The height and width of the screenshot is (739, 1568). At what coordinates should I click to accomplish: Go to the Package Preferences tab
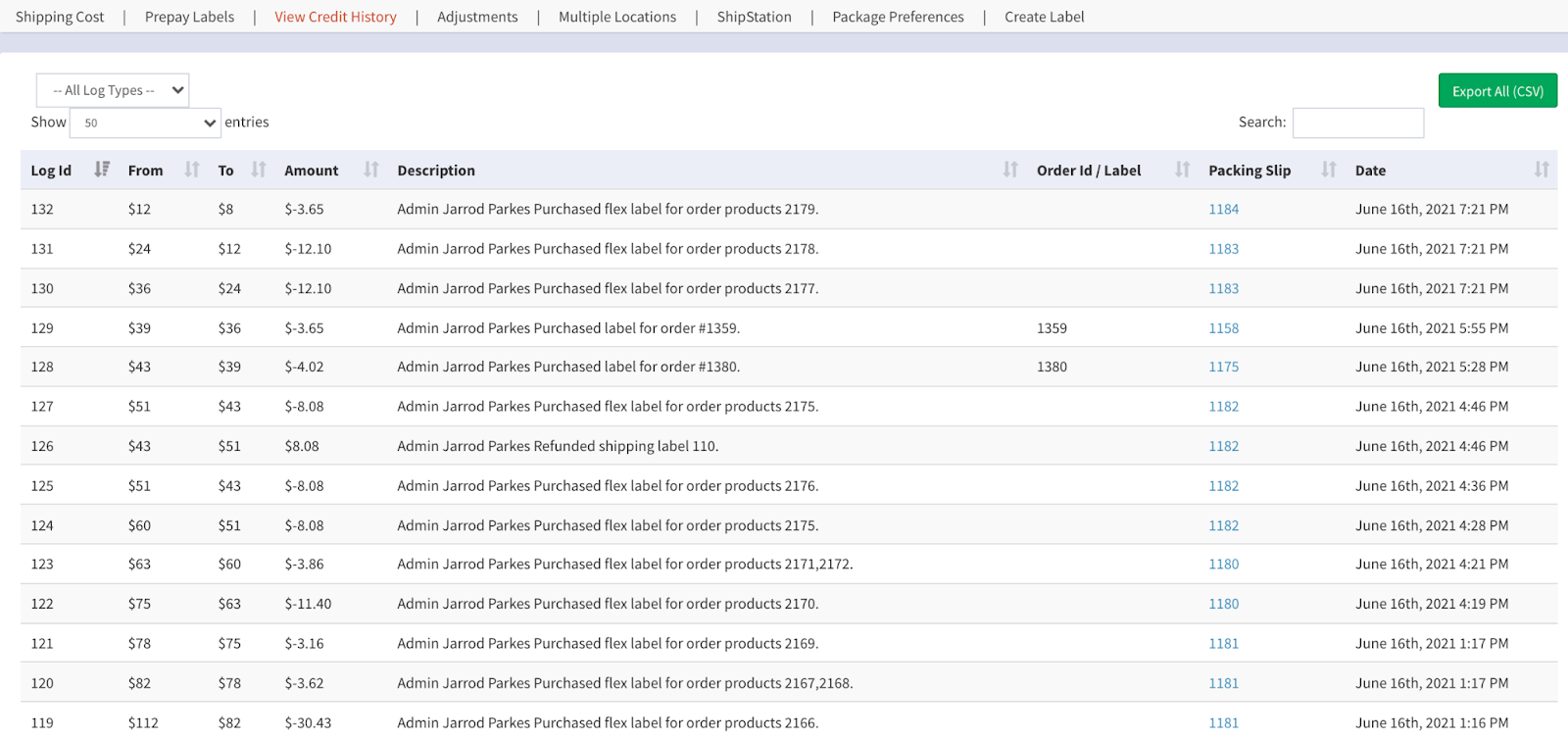tap(898, 17)
